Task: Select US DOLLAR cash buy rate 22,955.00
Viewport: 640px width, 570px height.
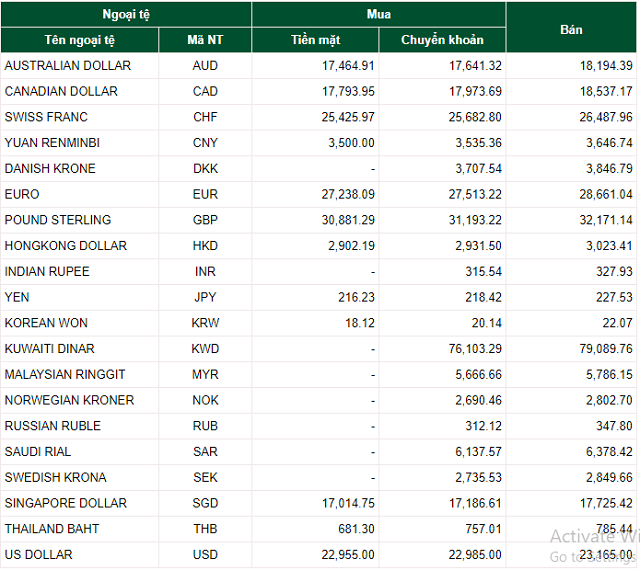Action: [348, 555]
